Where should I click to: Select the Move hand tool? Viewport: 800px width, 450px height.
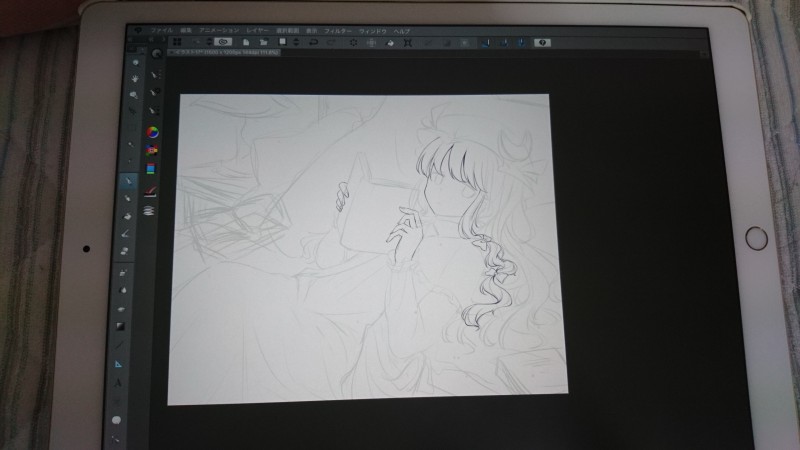[135, 79]
